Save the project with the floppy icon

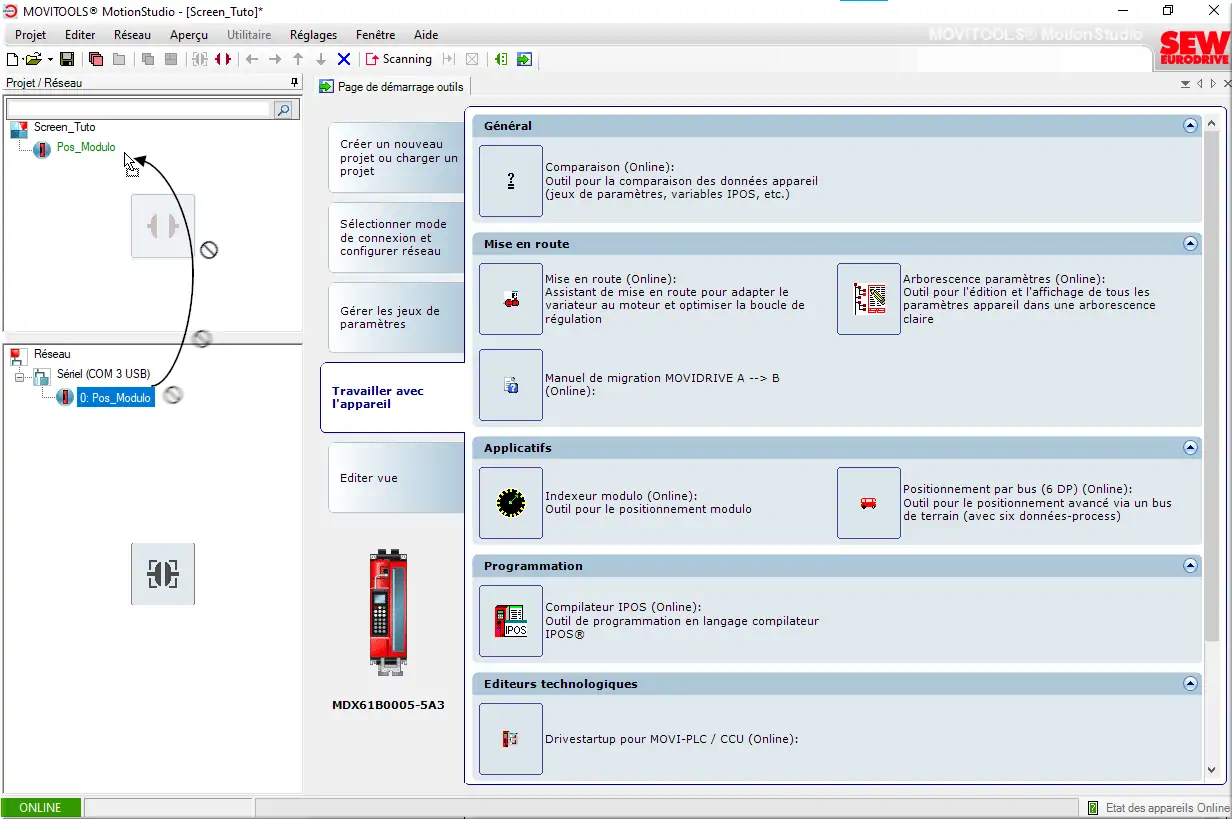tap(67, 60)
